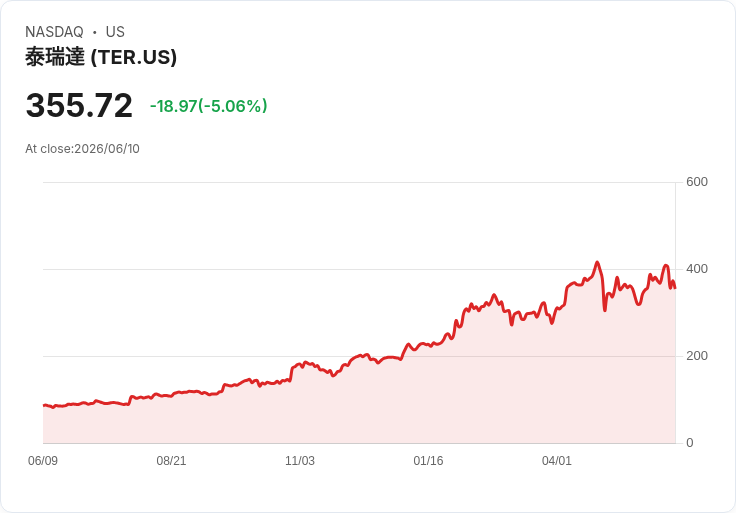Click the 01/16 x-axis date label
The image size is (736, 513).
pos(428,460)
